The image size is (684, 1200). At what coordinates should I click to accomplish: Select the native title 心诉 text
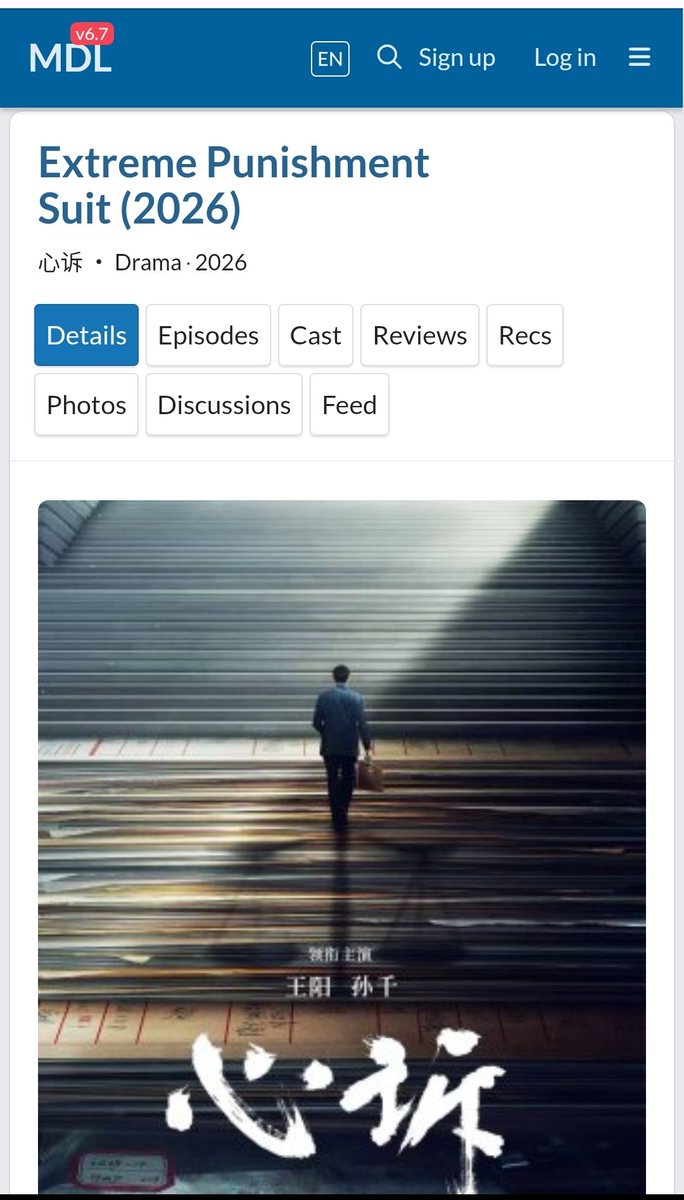(60, 263)
